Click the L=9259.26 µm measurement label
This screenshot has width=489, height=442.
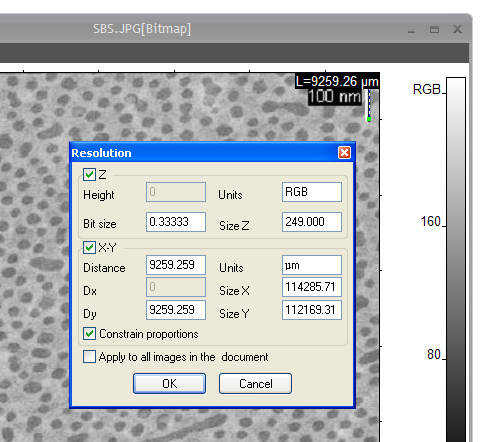(337, 81)
